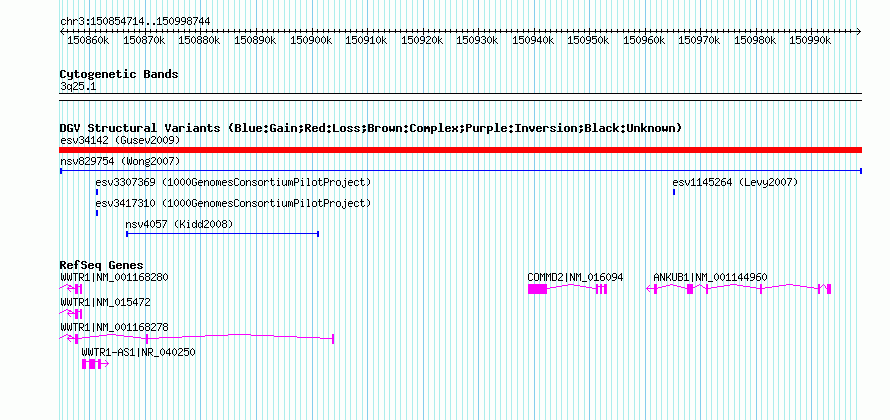Click the small esv3307369 variant marker
890x420 pixels.
(x=97, y=192)
